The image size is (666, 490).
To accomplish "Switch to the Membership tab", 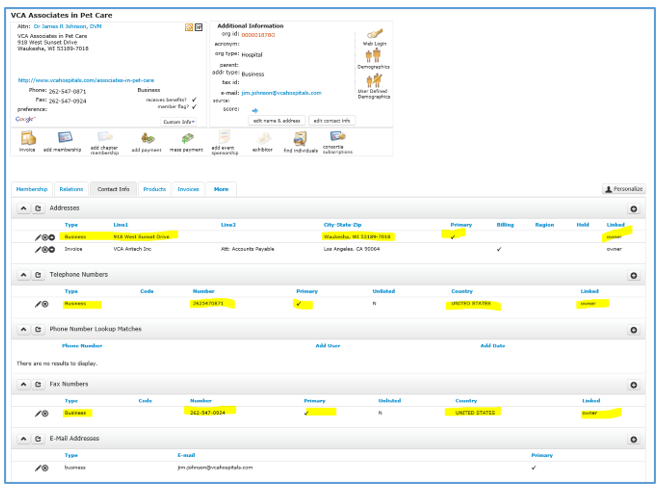I will point(31,188).
